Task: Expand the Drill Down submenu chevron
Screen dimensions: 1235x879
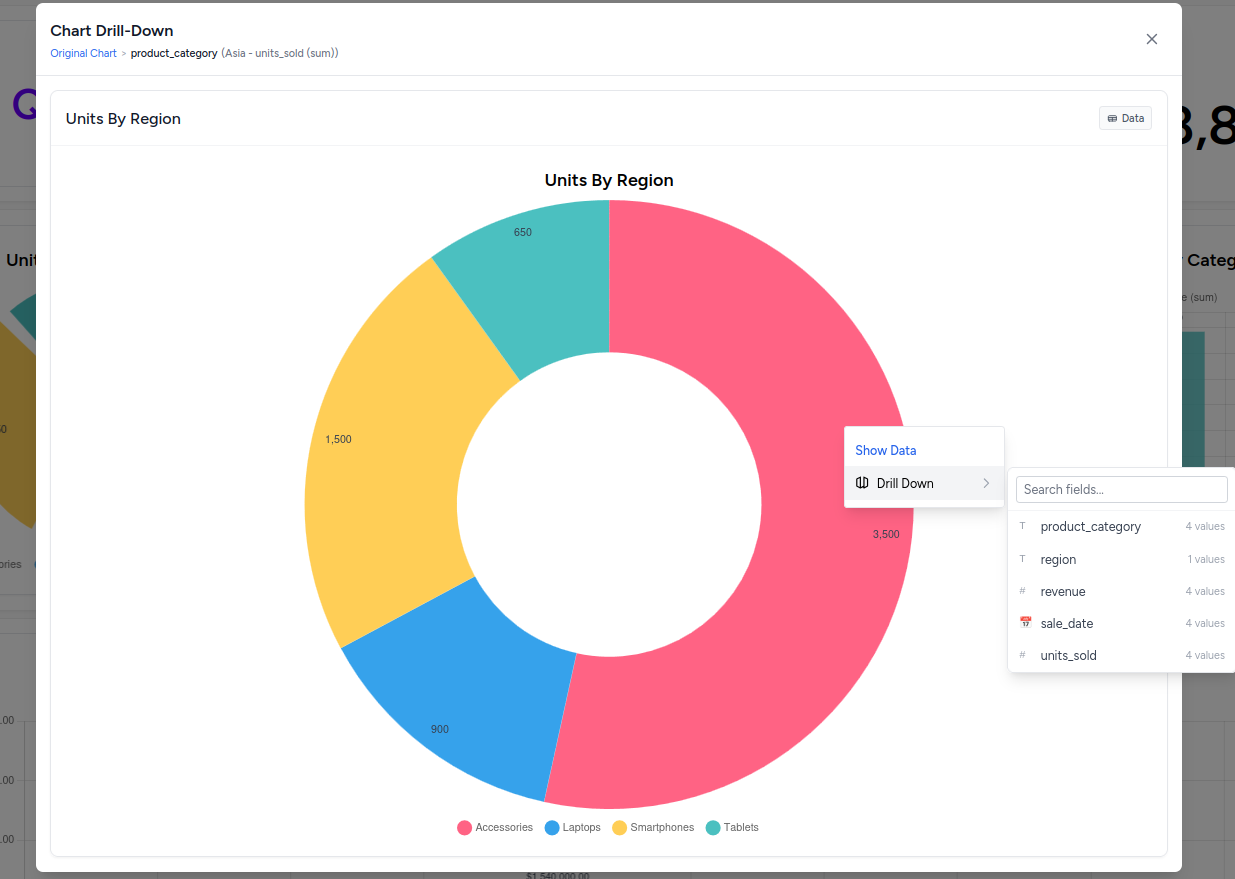Action: pyautogui.click(x=986, y=483)
